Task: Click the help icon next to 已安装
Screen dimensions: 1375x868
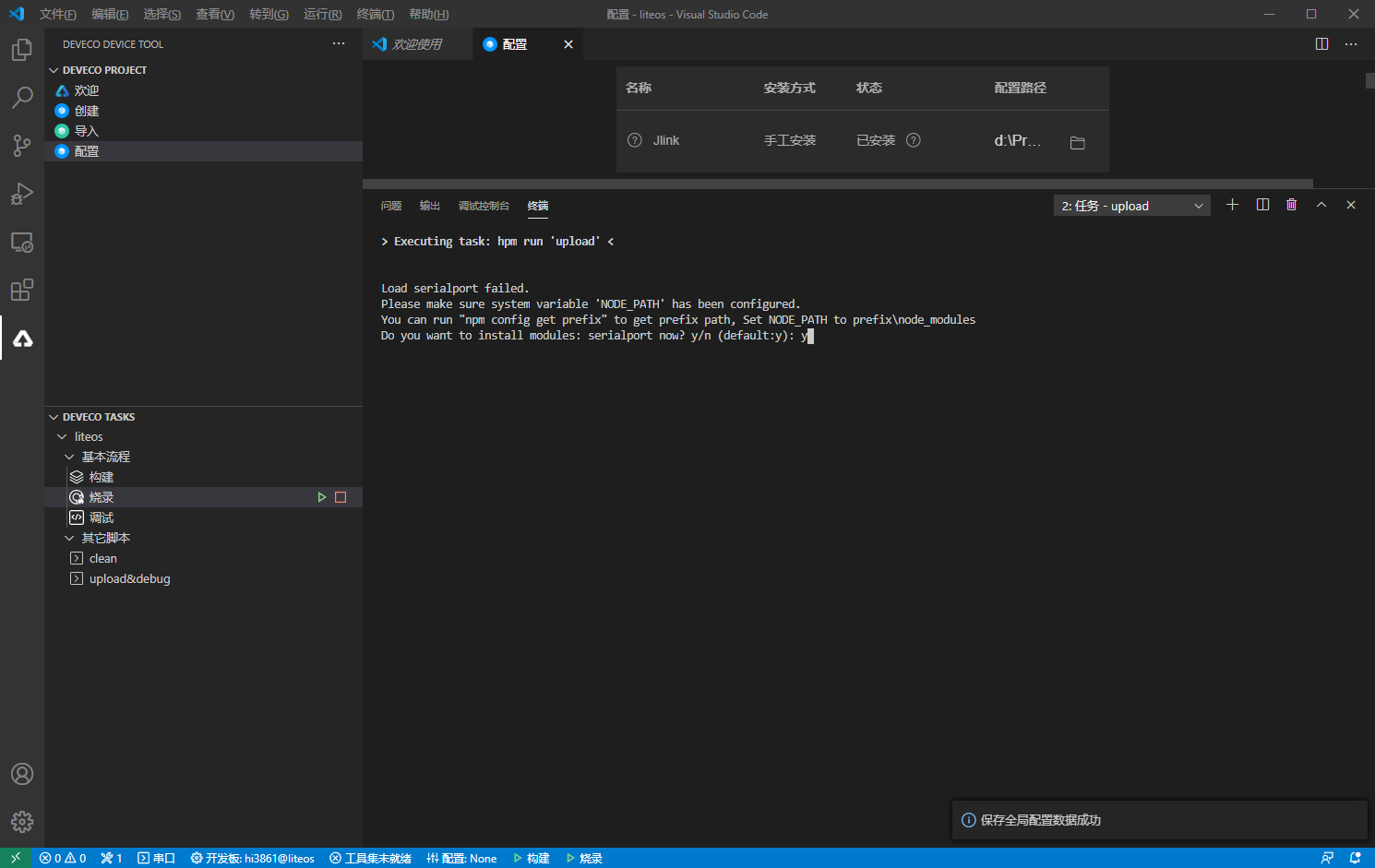Action: coord(914,140)
